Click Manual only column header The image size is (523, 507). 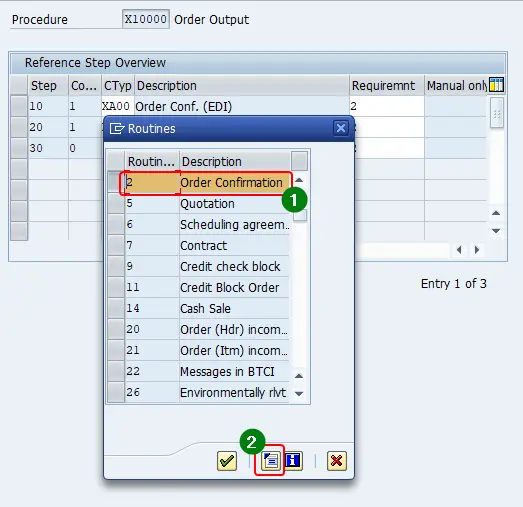click(456, 85)
